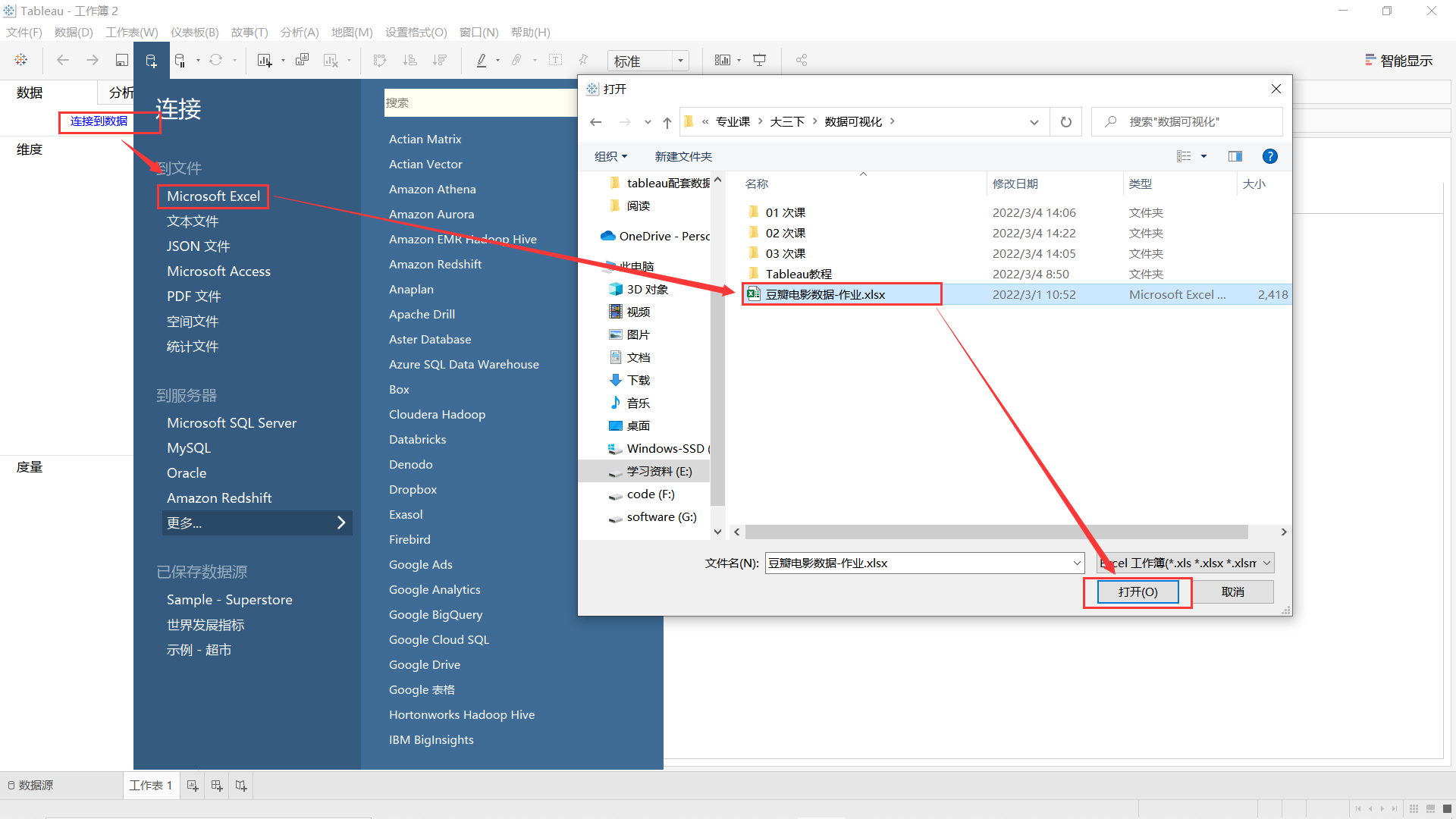The height and width of the screenshot is (819, 1456).
Task: Switch to the 数据源 tab
Action: [x=30, y=786]
